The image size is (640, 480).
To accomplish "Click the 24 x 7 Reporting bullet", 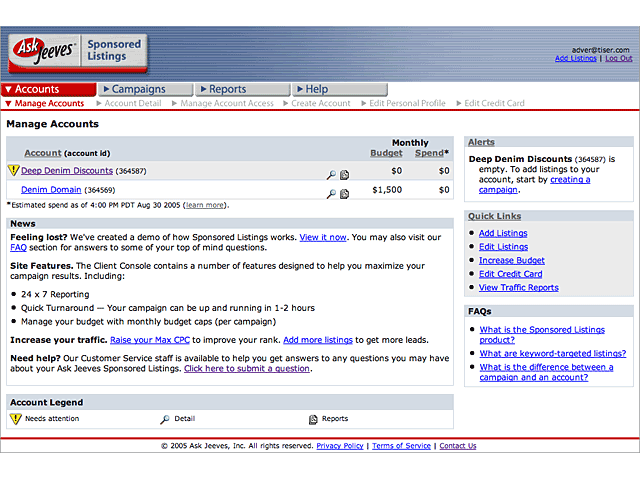I will [x=55, y=294].
